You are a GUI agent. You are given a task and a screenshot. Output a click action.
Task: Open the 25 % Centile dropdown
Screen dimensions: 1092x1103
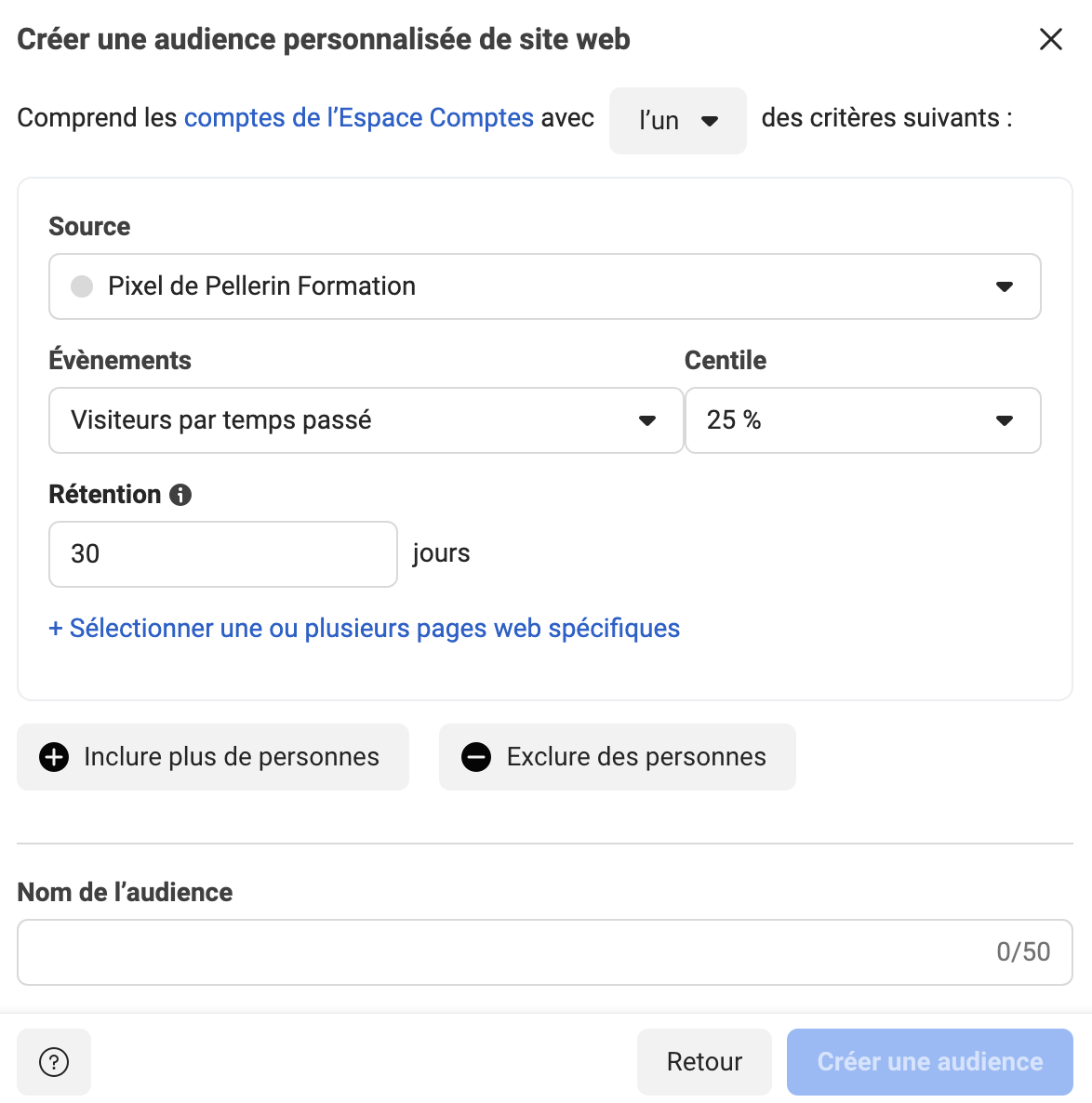862,420
